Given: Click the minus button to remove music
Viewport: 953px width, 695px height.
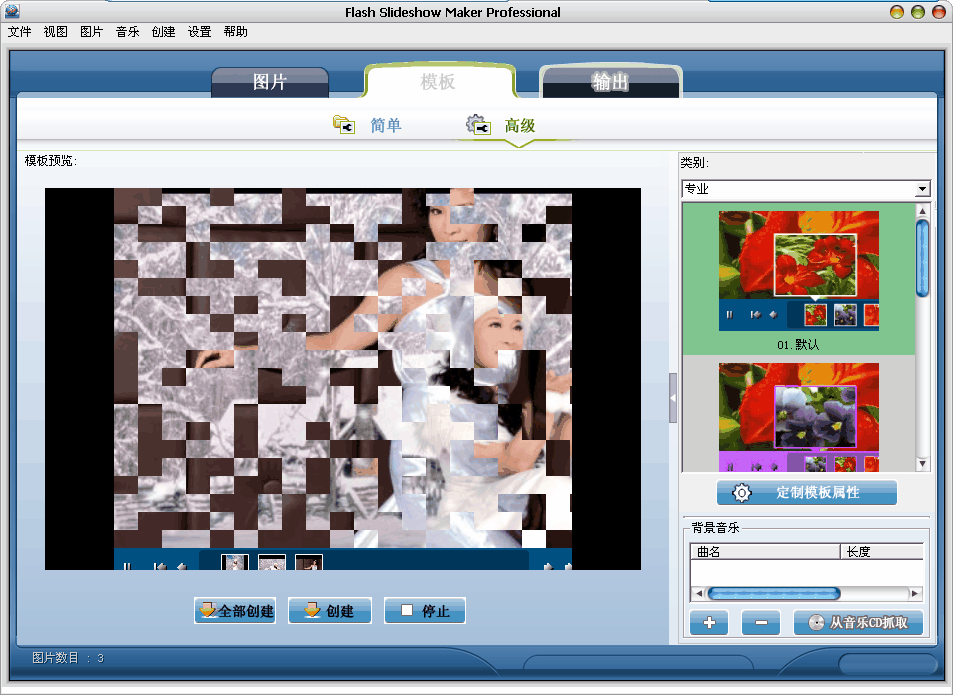Looking at the screenshot, I should coord(760,623).
